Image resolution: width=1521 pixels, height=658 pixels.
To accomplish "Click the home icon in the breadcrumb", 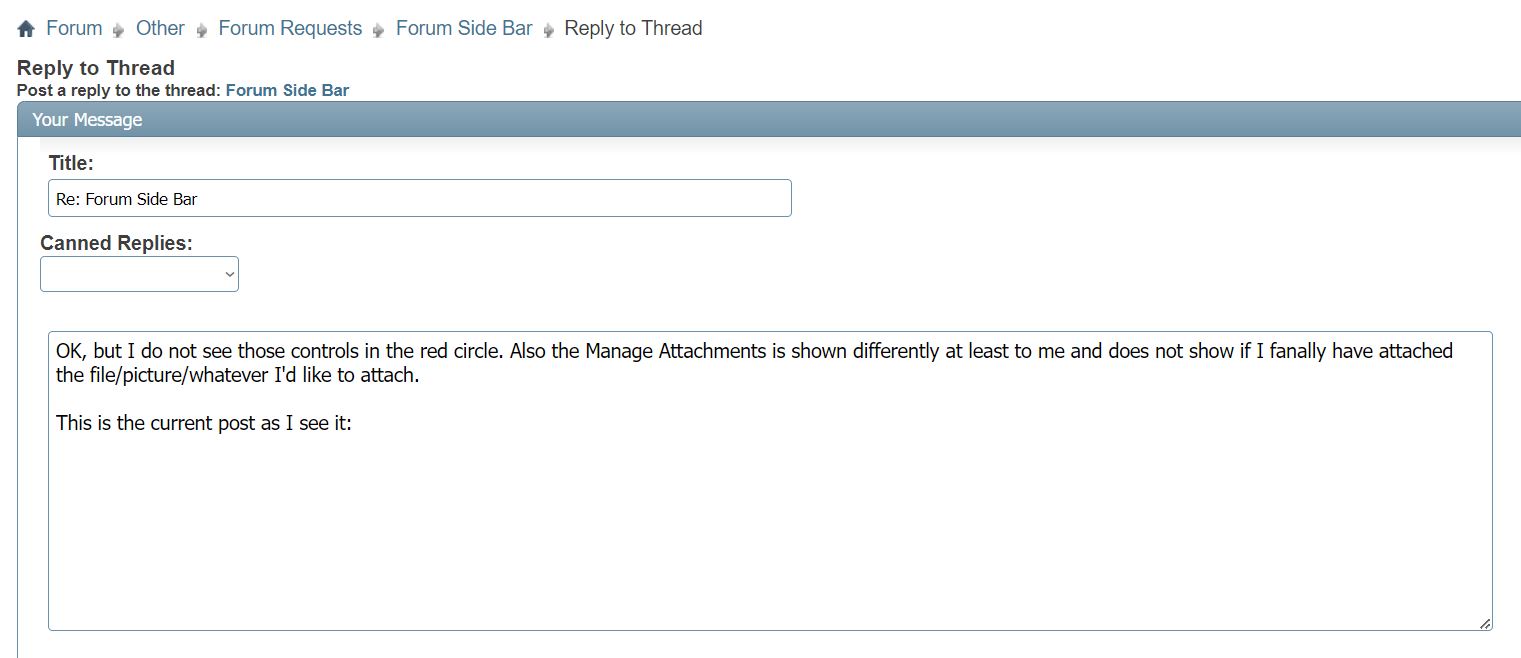I will pos(26,29).
